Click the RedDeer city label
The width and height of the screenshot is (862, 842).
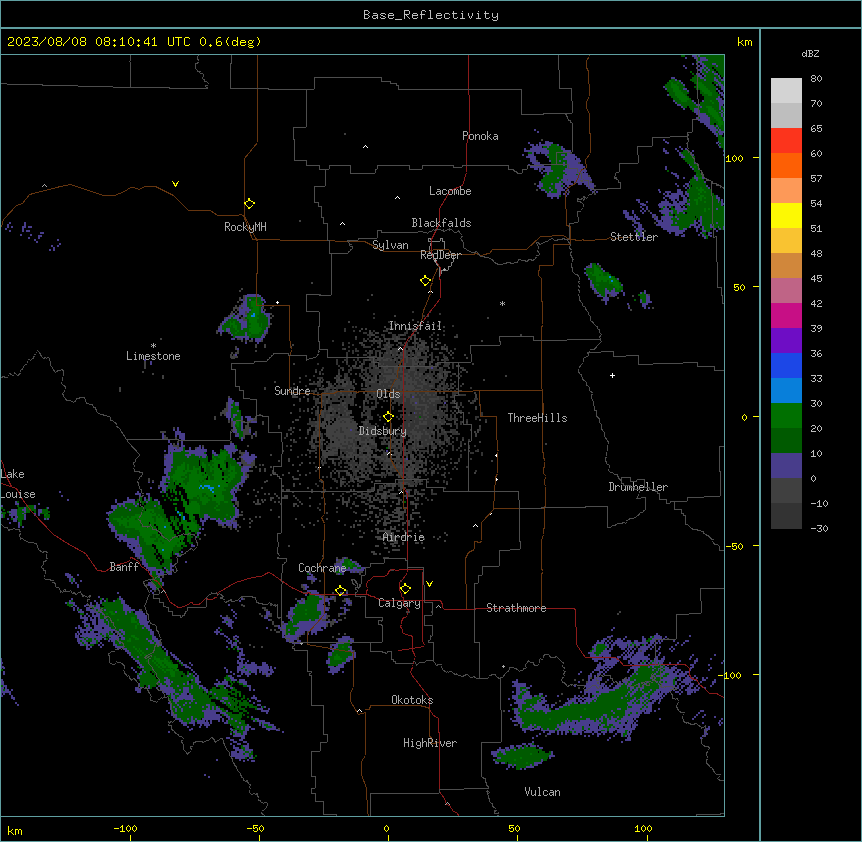point(440,255)
